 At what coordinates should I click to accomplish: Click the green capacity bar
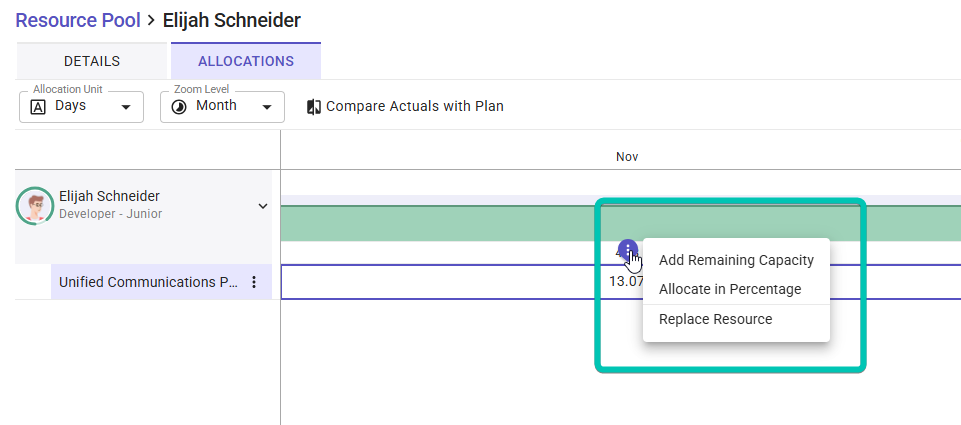pos(440,223)
